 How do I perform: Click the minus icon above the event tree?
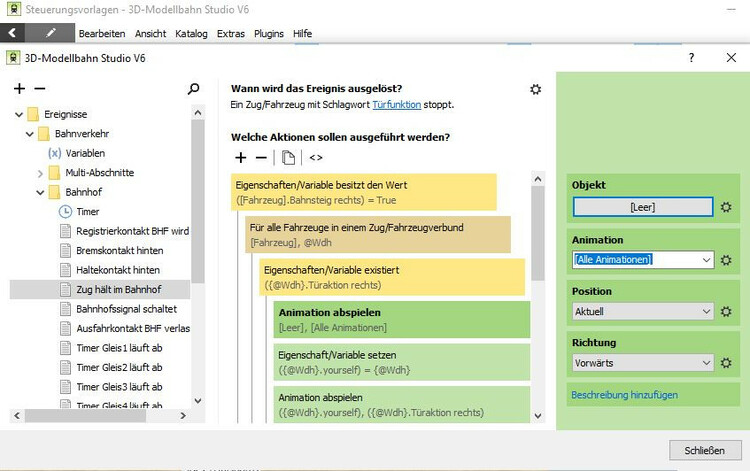(x=39, y=89)
